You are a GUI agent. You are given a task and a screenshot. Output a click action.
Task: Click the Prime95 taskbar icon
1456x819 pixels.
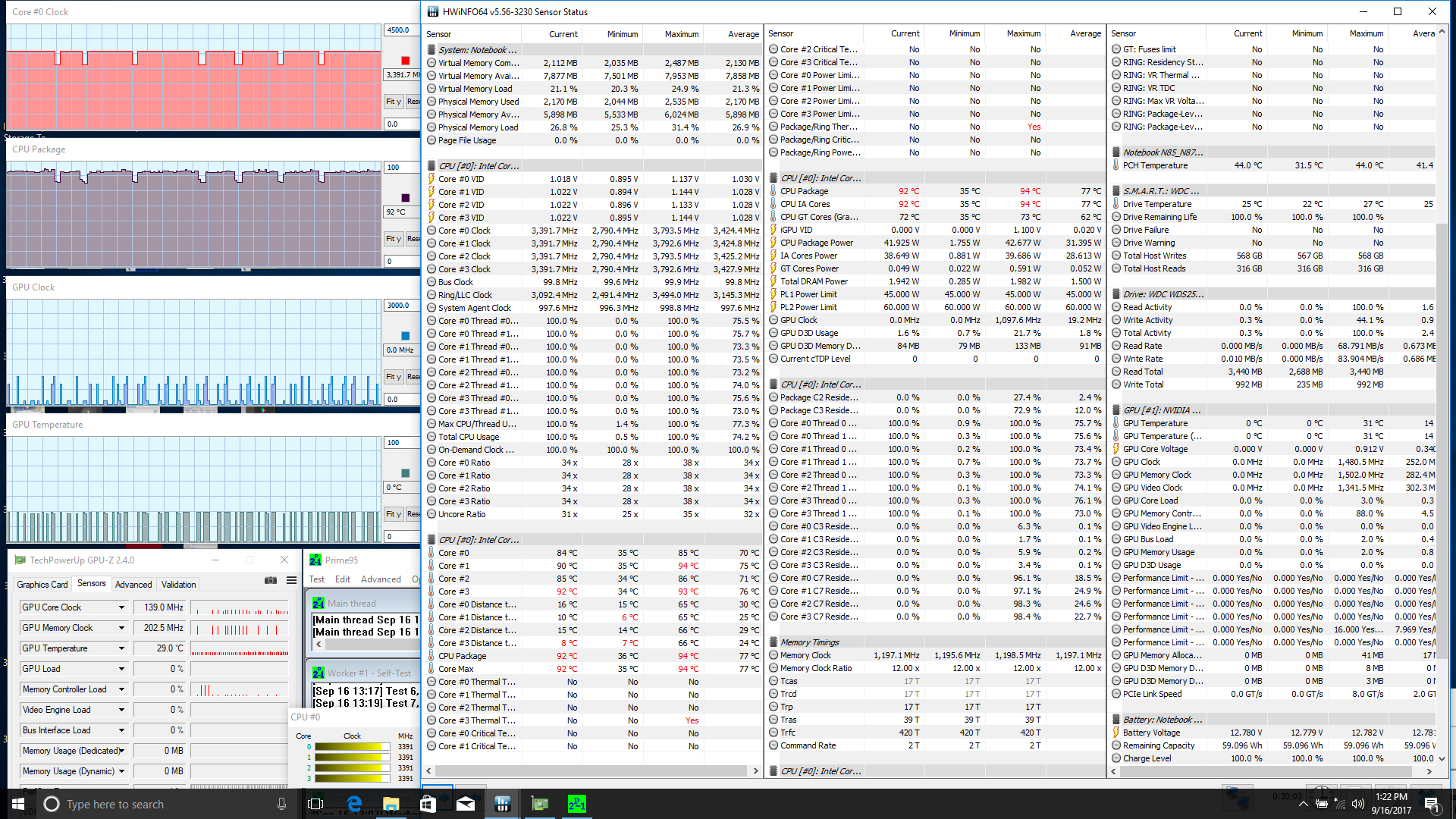click(x=577, y=804)
